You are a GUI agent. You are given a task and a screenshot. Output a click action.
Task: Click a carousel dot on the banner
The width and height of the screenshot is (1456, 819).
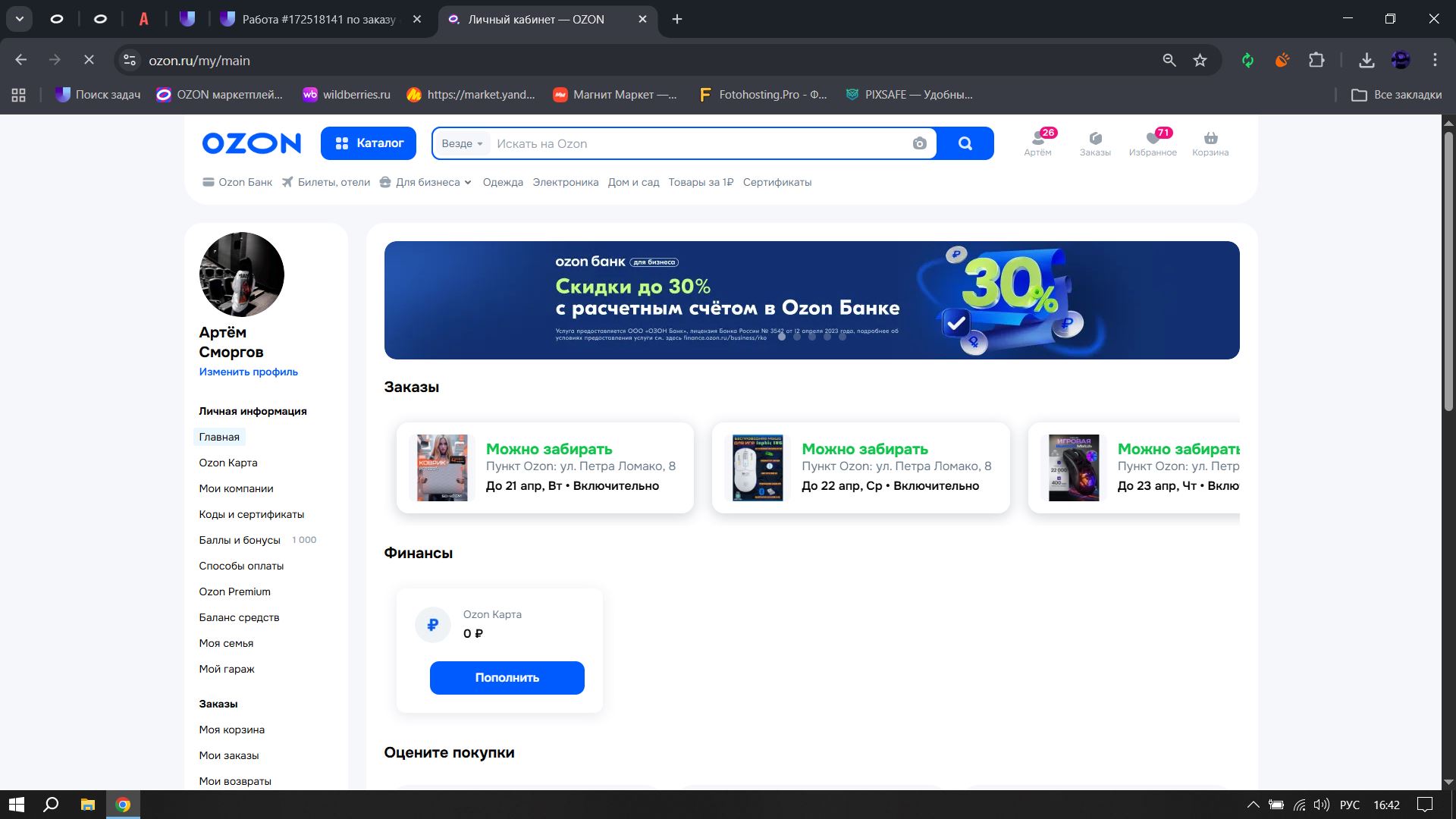[797, 337]
